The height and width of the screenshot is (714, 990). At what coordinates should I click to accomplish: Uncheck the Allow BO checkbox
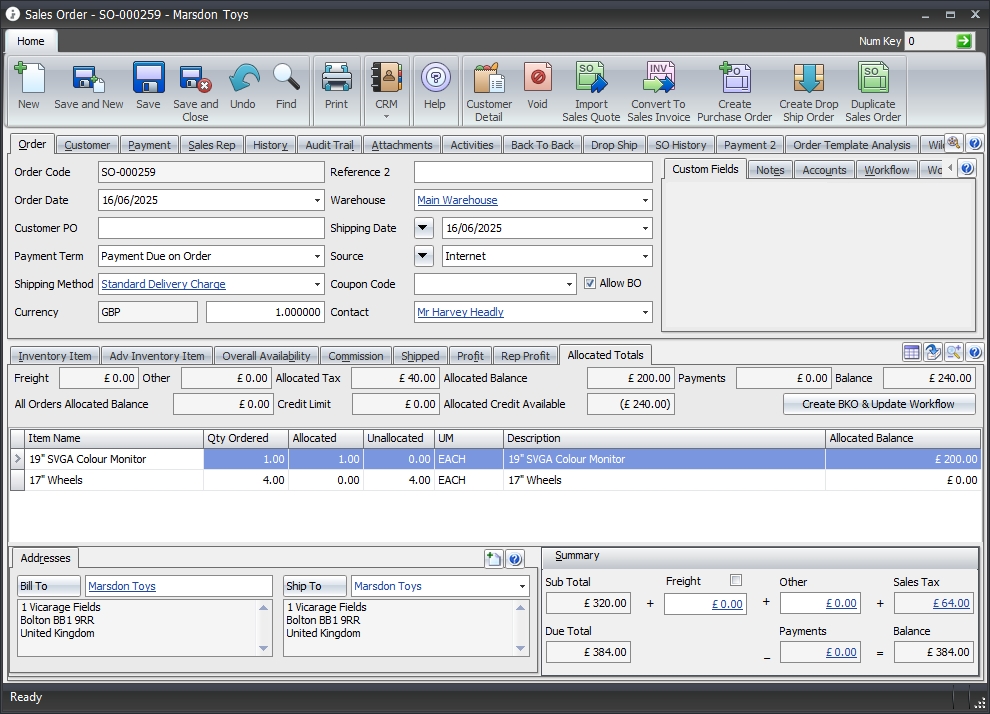click(x=590, y=284)
